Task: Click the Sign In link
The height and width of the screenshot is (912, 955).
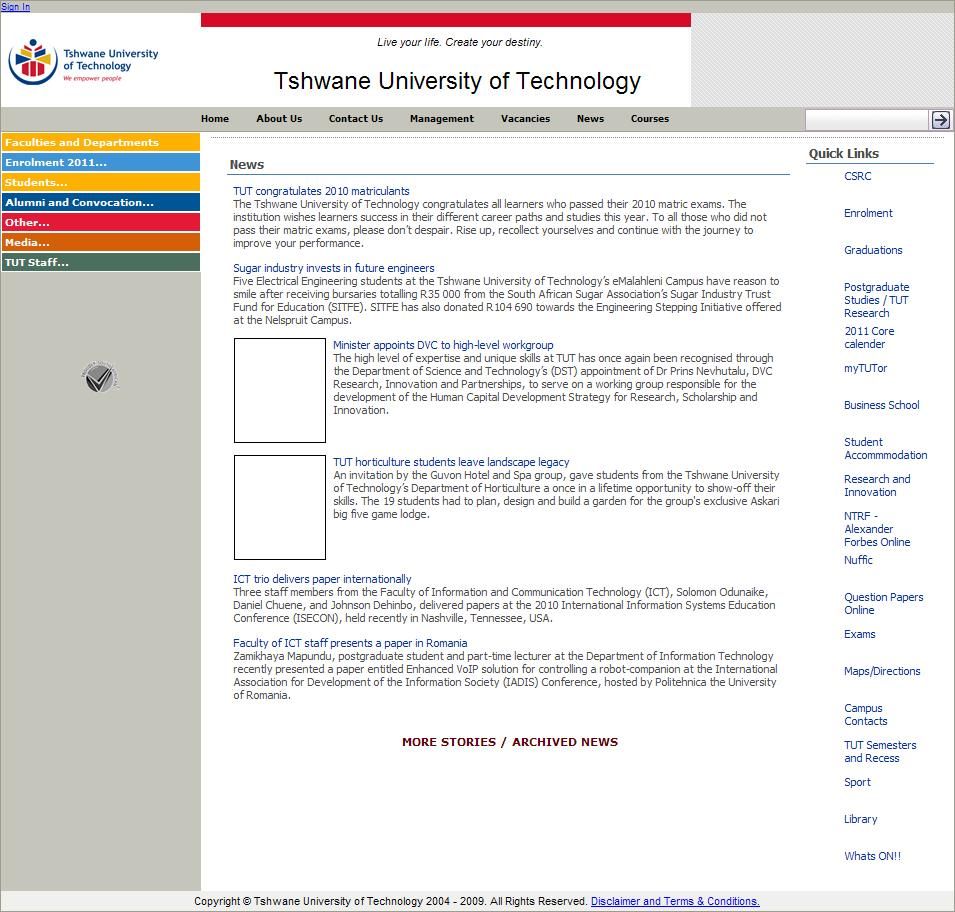Action: tap(15, 7)
